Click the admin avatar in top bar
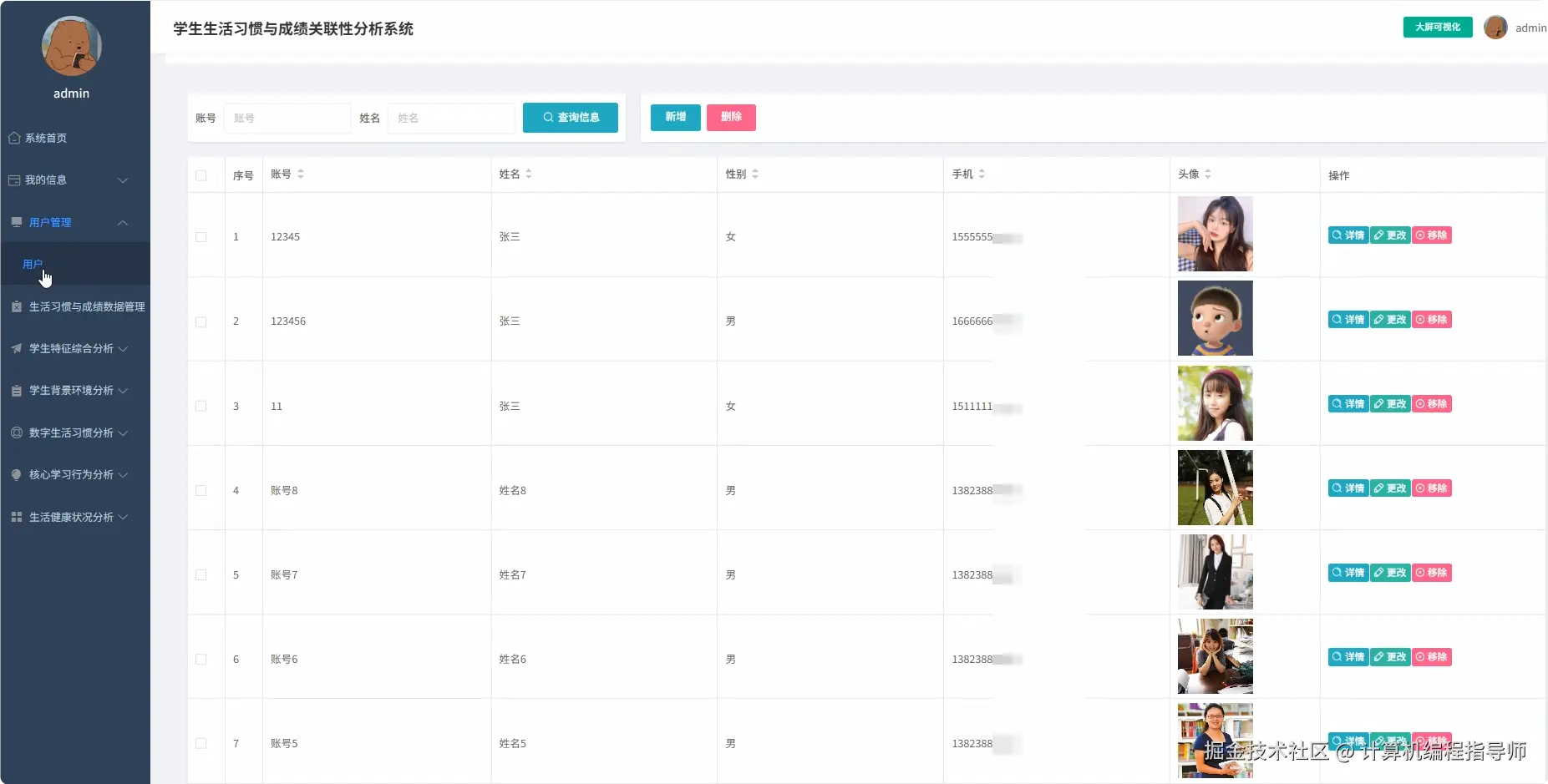1548x784 pixels. coord(1495,28)
